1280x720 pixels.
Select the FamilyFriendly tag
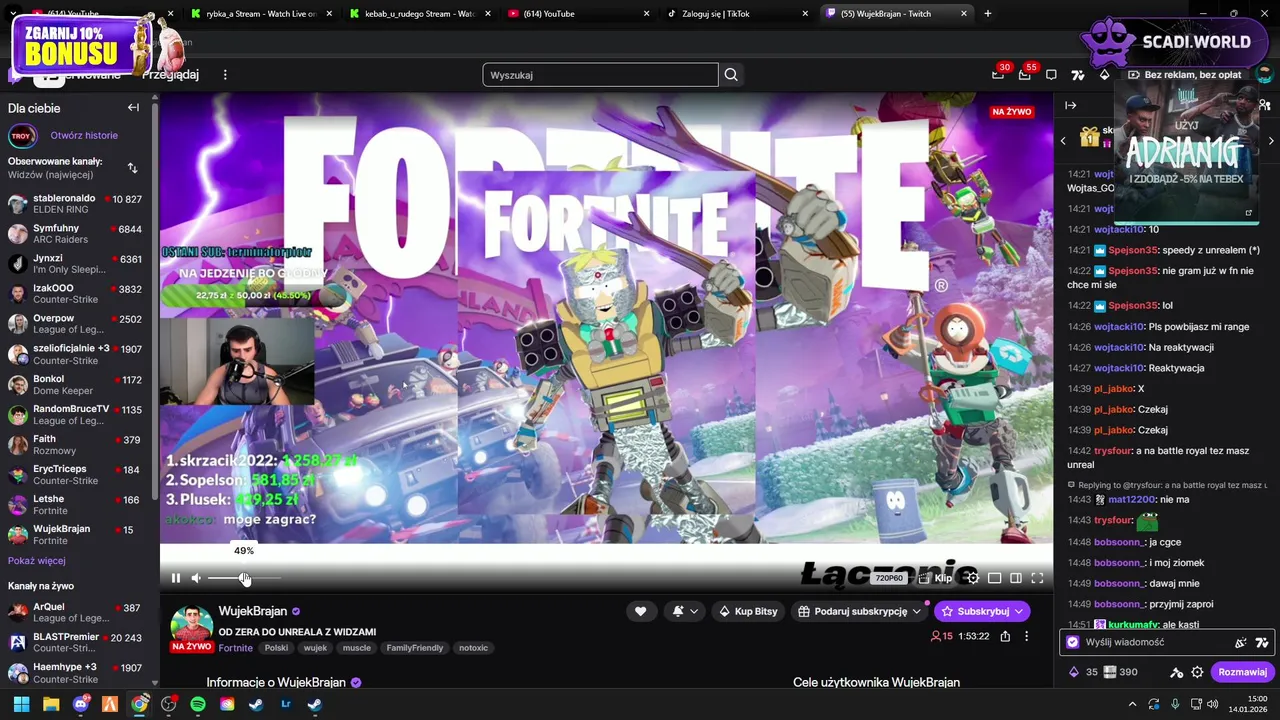[414, 648]
